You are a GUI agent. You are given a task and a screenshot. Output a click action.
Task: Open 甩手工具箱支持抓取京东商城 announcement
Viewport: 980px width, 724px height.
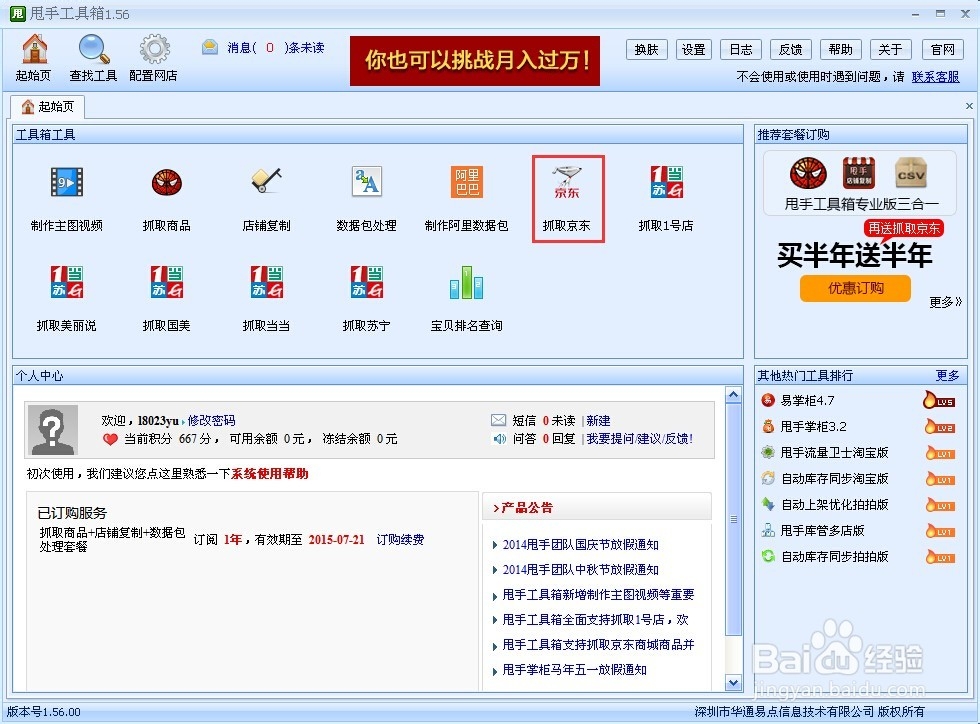coord(598,645)
